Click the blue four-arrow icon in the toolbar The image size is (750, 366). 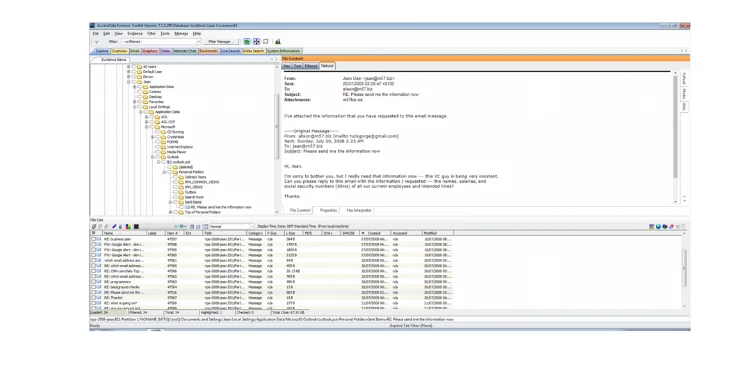[256, 42]
